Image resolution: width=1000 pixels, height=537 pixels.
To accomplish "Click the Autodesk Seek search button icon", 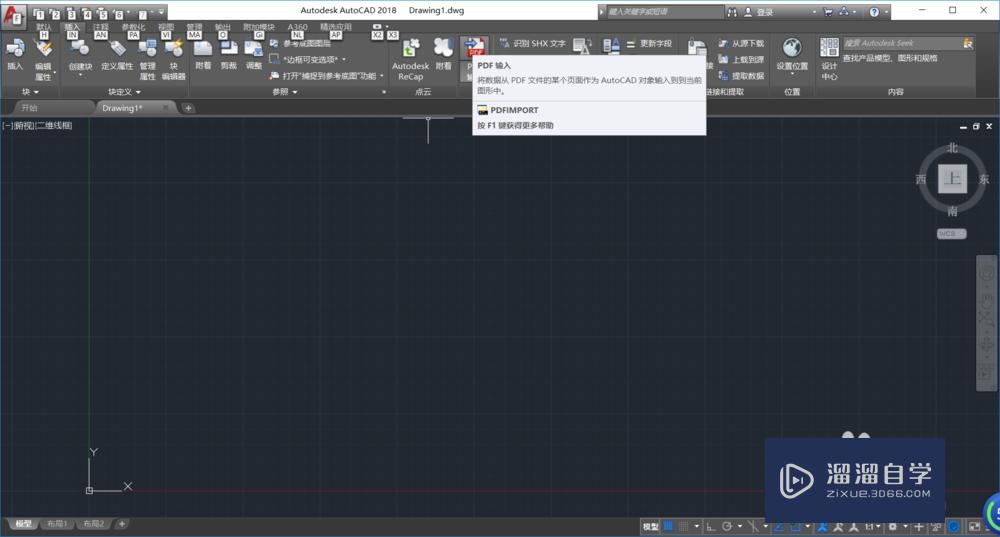I will (967, 43).
